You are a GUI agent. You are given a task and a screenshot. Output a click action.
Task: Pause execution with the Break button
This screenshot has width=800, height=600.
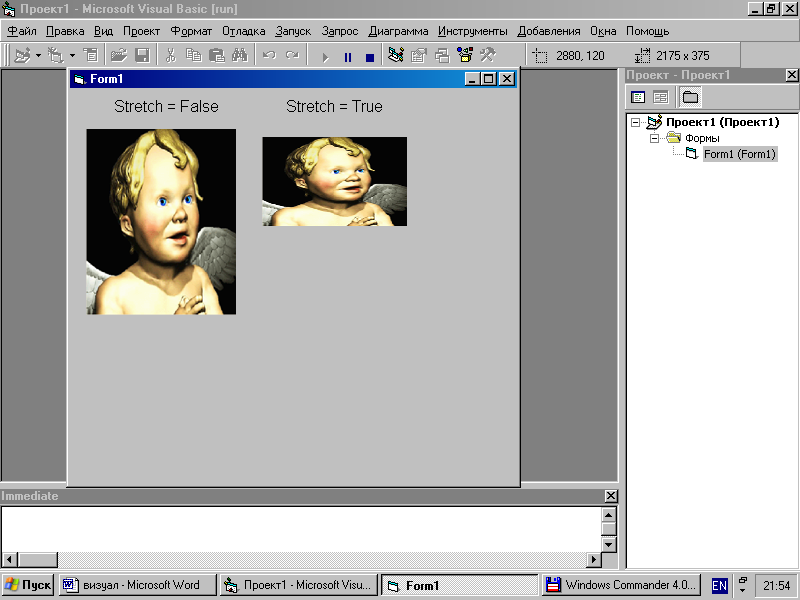pyautogui.click(x=348, y=57)
